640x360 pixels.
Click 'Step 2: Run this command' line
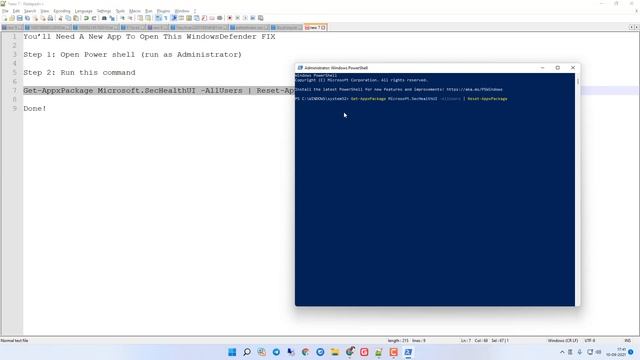(79, 73)
